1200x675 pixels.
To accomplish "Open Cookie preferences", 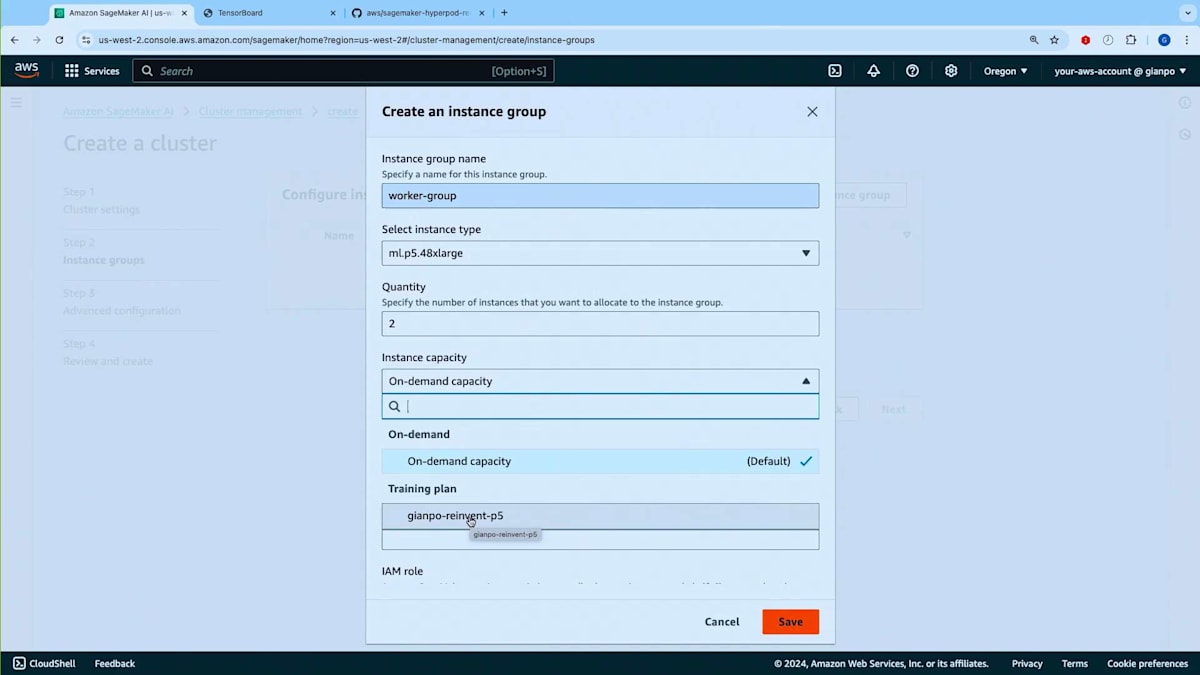I will pyautogui.click(x=1147, y=663).
